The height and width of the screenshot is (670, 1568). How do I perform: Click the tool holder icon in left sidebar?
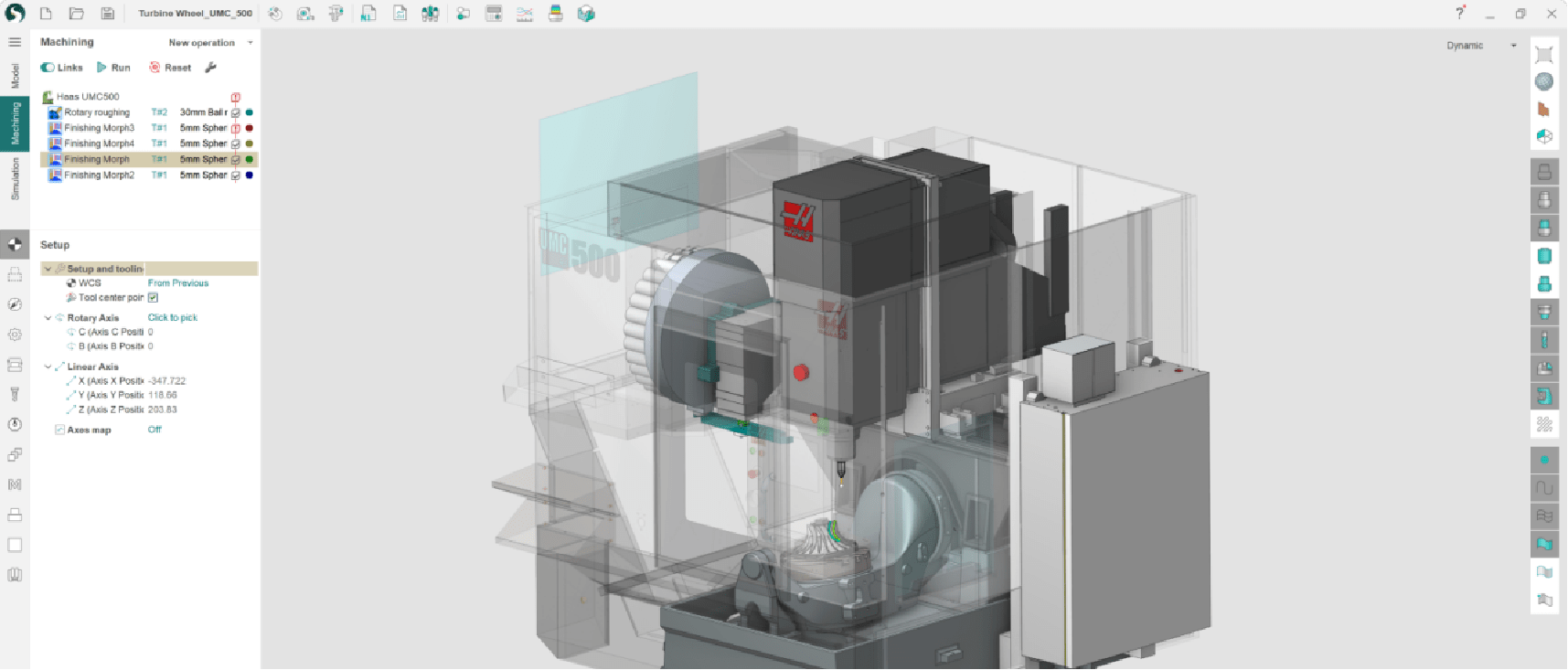(x=15, y=395)
